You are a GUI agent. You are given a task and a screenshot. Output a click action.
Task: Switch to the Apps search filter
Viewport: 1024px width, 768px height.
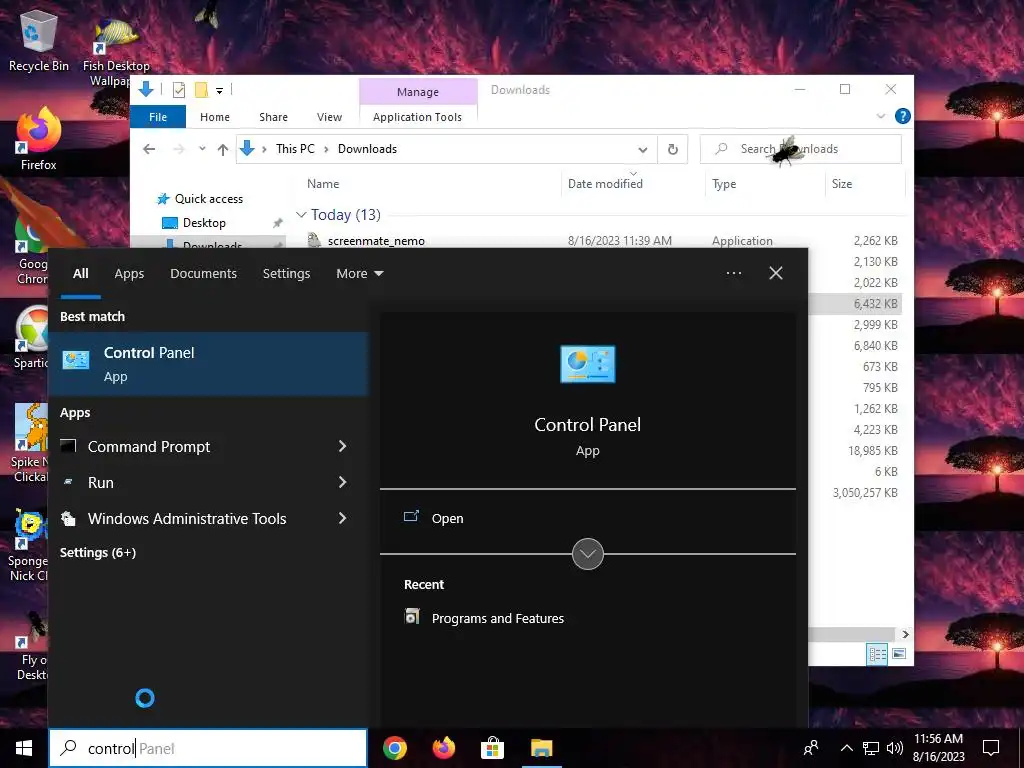129,274
